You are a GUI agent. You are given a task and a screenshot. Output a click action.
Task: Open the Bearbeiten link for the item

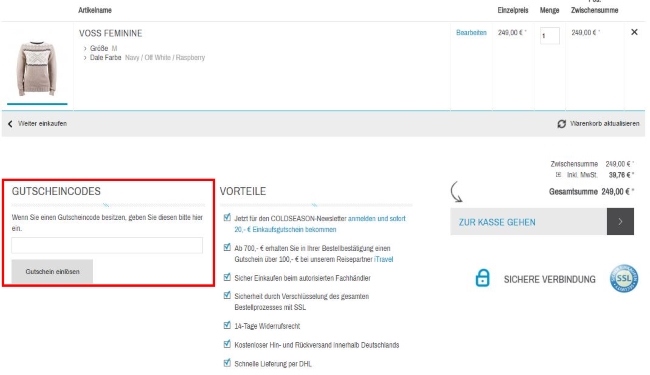pos(471,32)
